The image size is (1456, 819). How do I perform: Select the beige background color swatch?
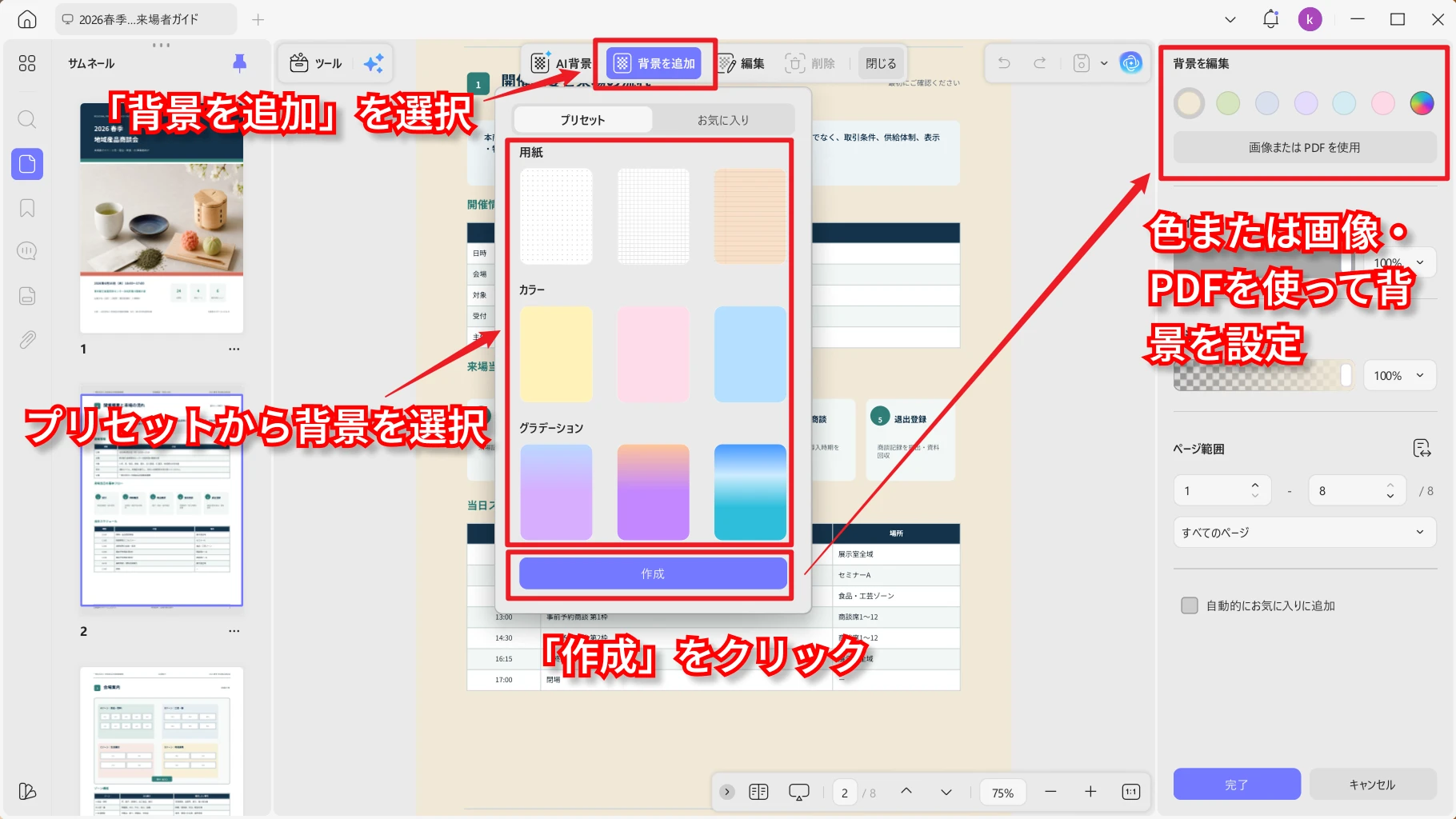coord(1189,103)
